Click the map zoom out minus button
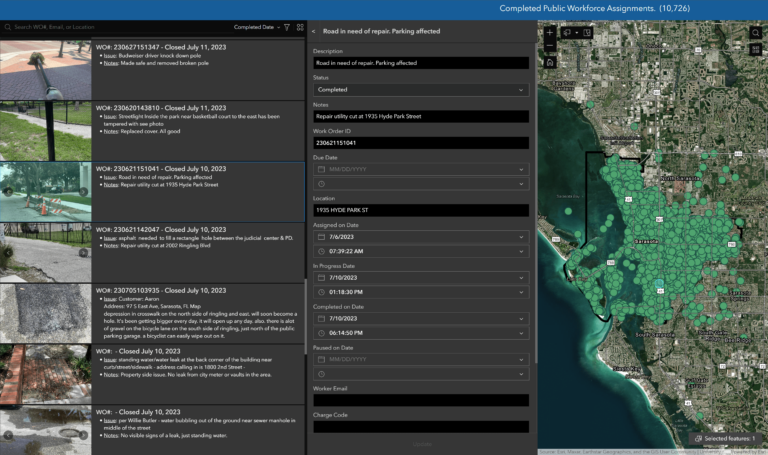 550,46
